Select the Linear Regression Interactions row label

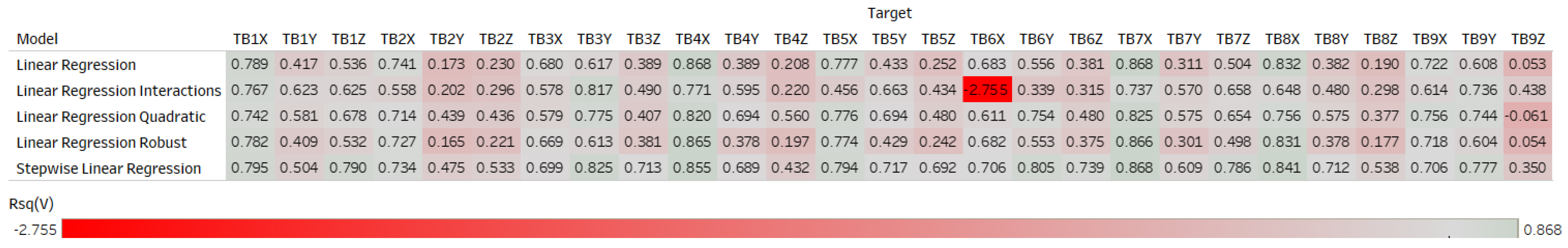(118, 91)
